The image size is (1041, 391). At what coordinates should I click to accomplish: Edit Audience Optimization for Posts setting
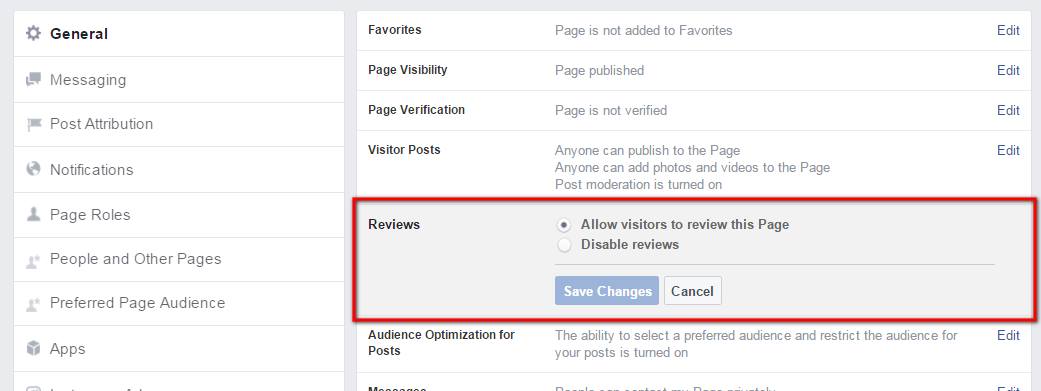tap(1008, 335)
